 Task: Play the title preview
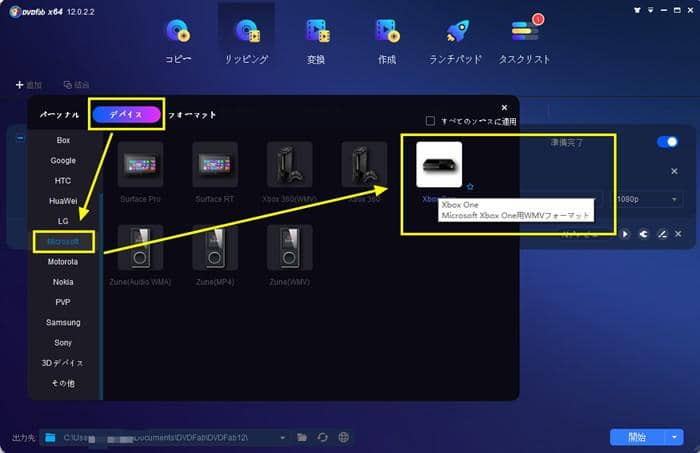click(x=625, y=234)
